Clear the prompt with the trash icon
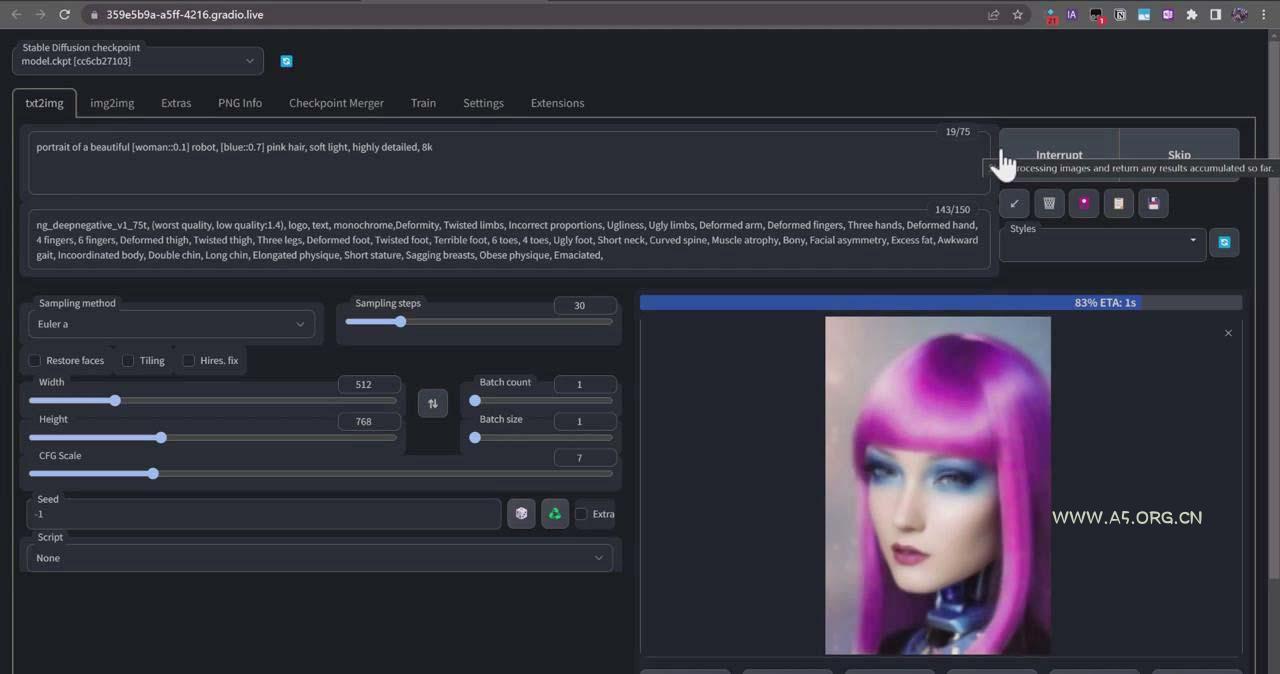Screen dimensions: 1280x674 coord(1049,204)
